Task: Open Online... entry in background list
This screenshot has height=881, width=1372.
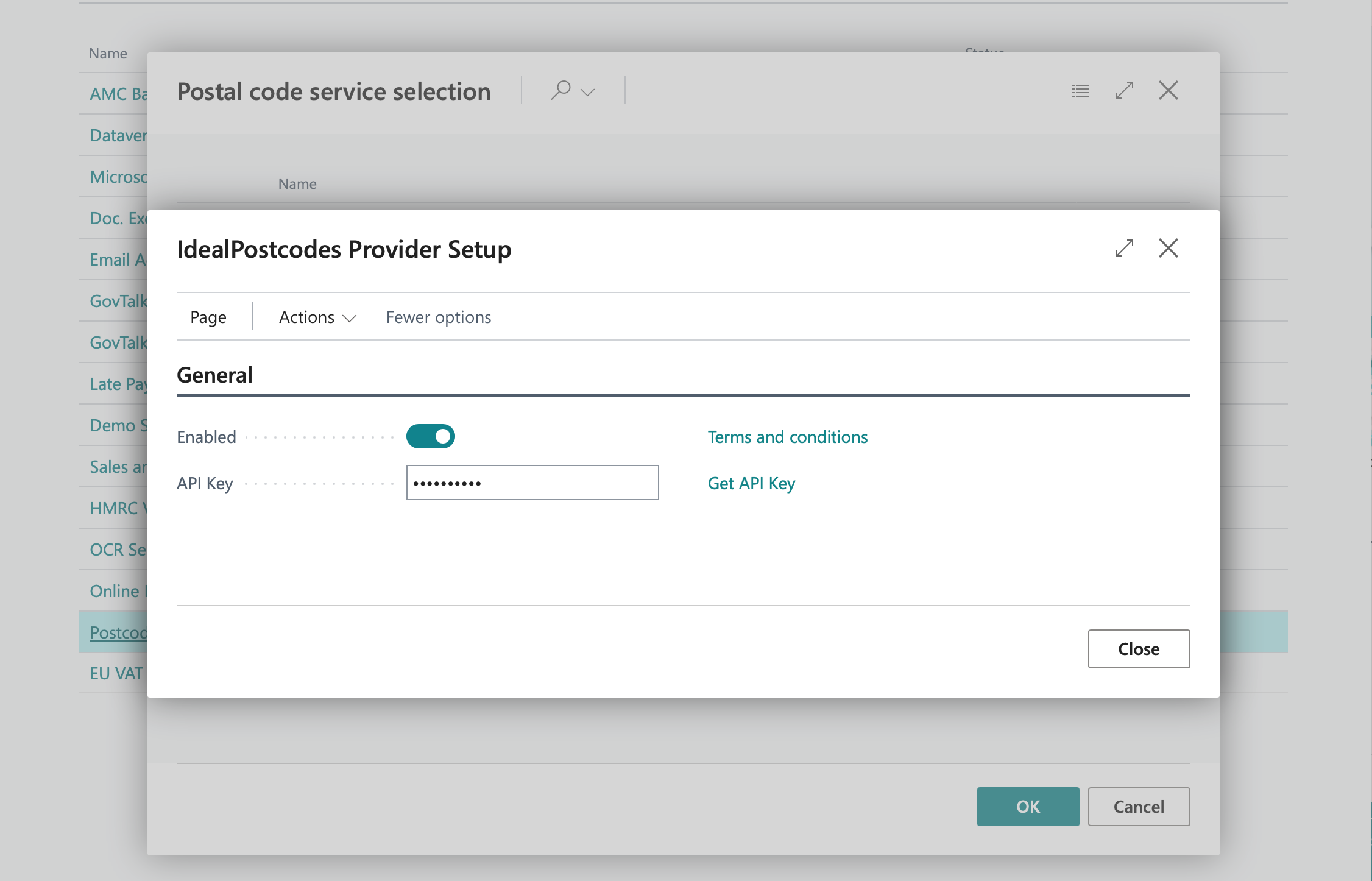Action: click(x=118, y=591)
